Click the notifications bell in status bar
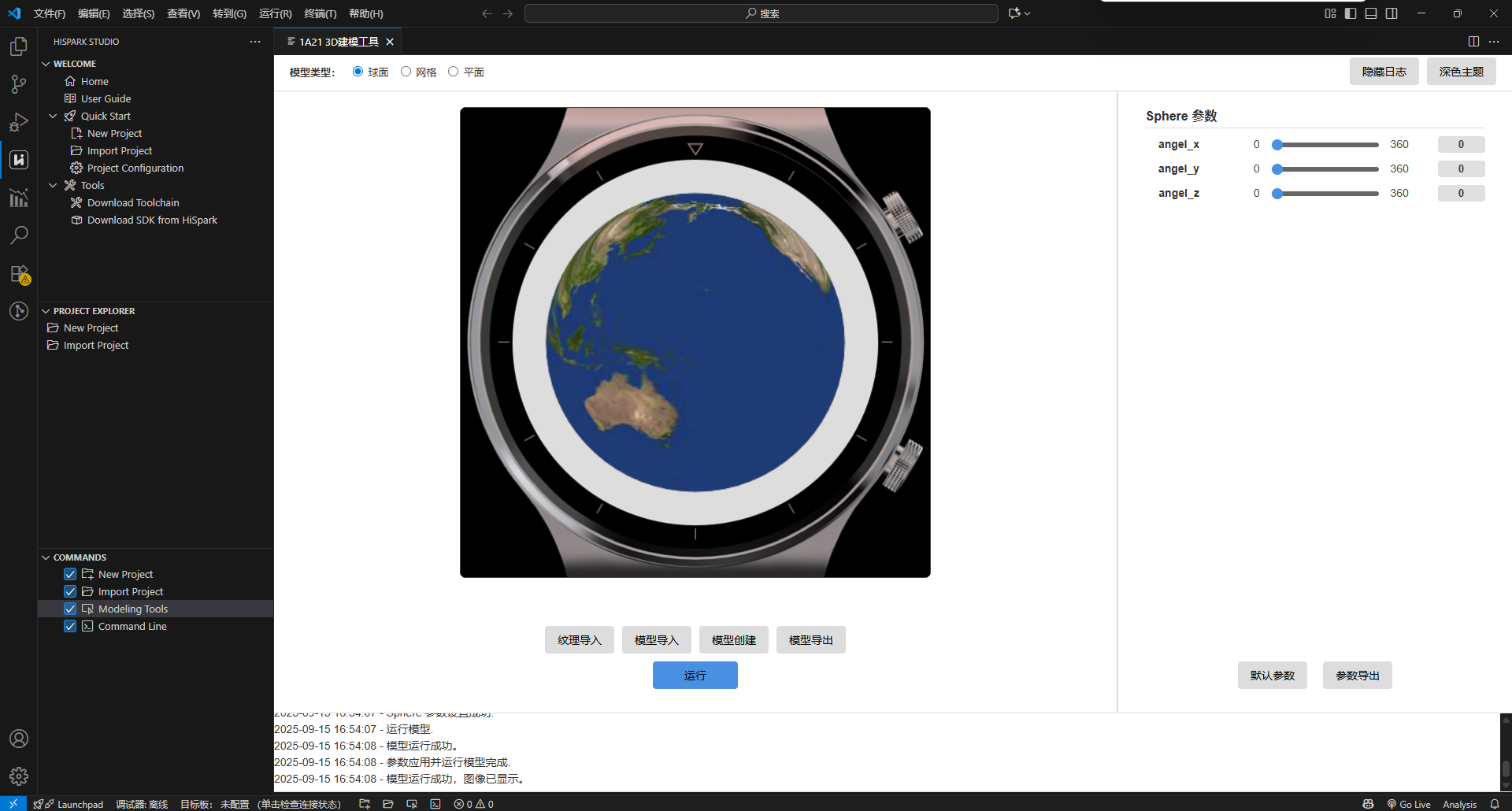 click(1495, 804)
